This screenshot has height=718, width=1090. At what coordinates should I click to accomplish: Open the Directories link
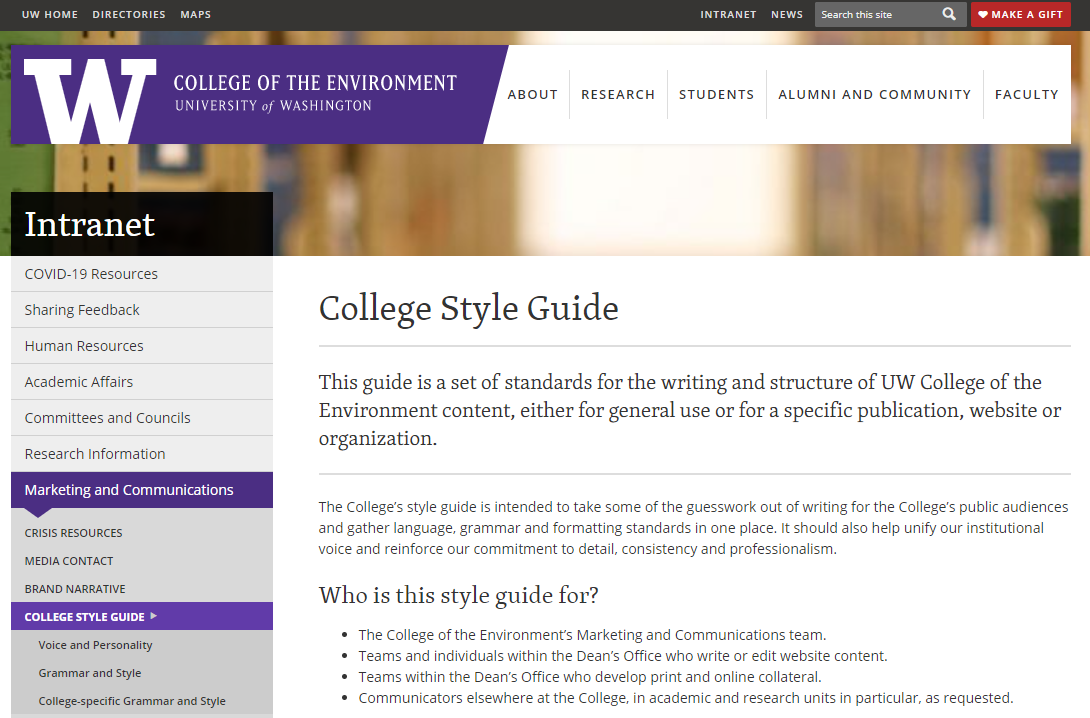(x=129, y=15)
